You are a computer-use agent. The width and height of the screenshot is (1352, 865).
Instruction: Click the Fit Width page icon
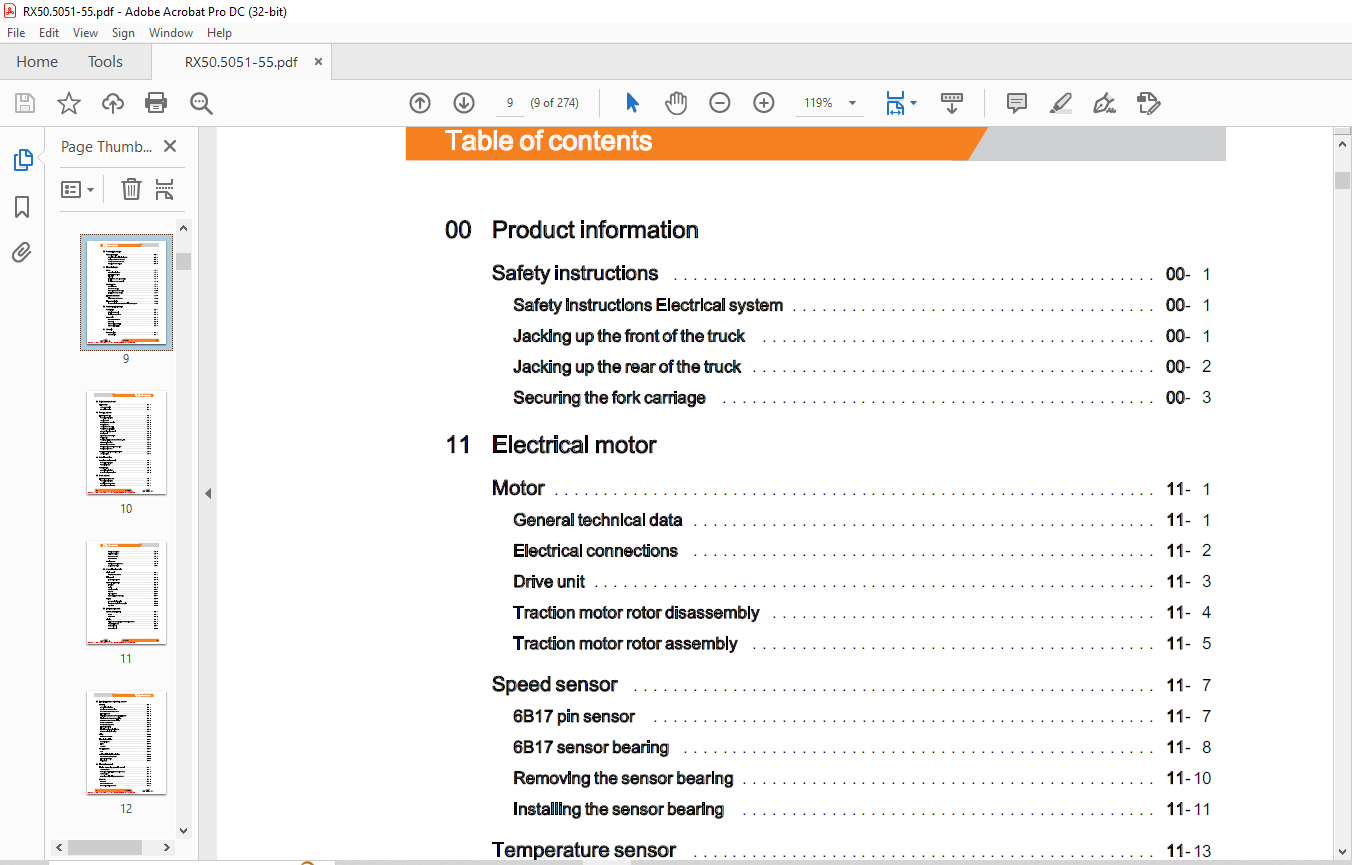[895, 103]
